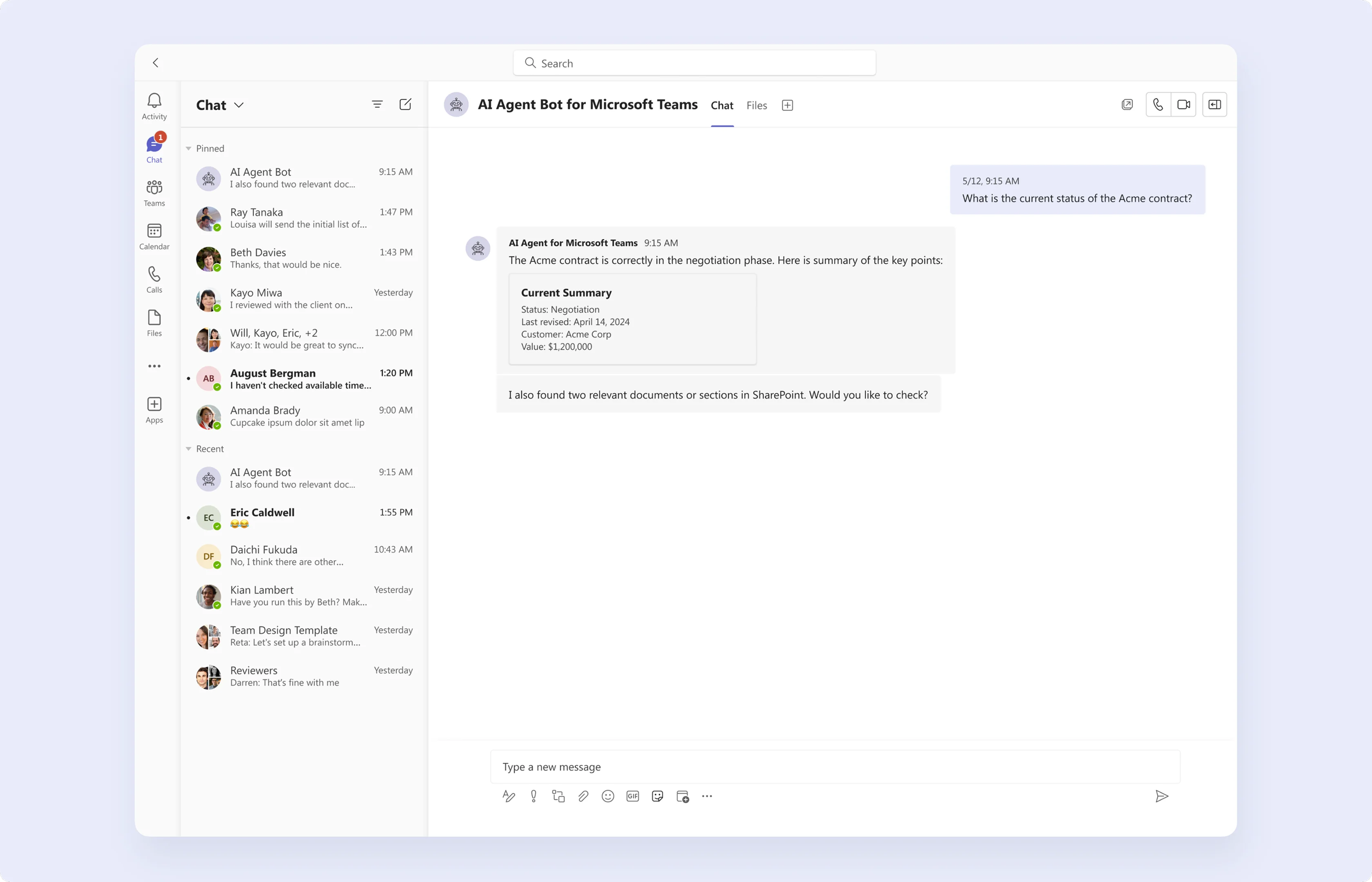Click the Type a new message box

coord(835,766)
